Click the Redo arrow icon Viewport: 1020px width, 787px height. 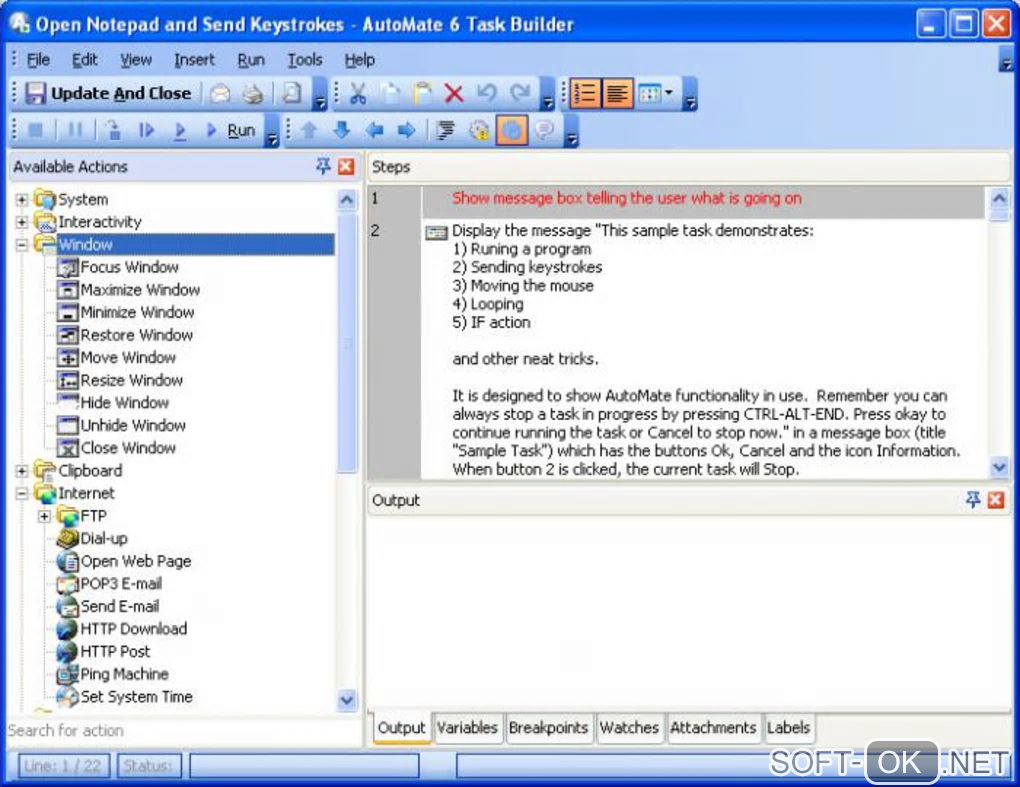519,94
